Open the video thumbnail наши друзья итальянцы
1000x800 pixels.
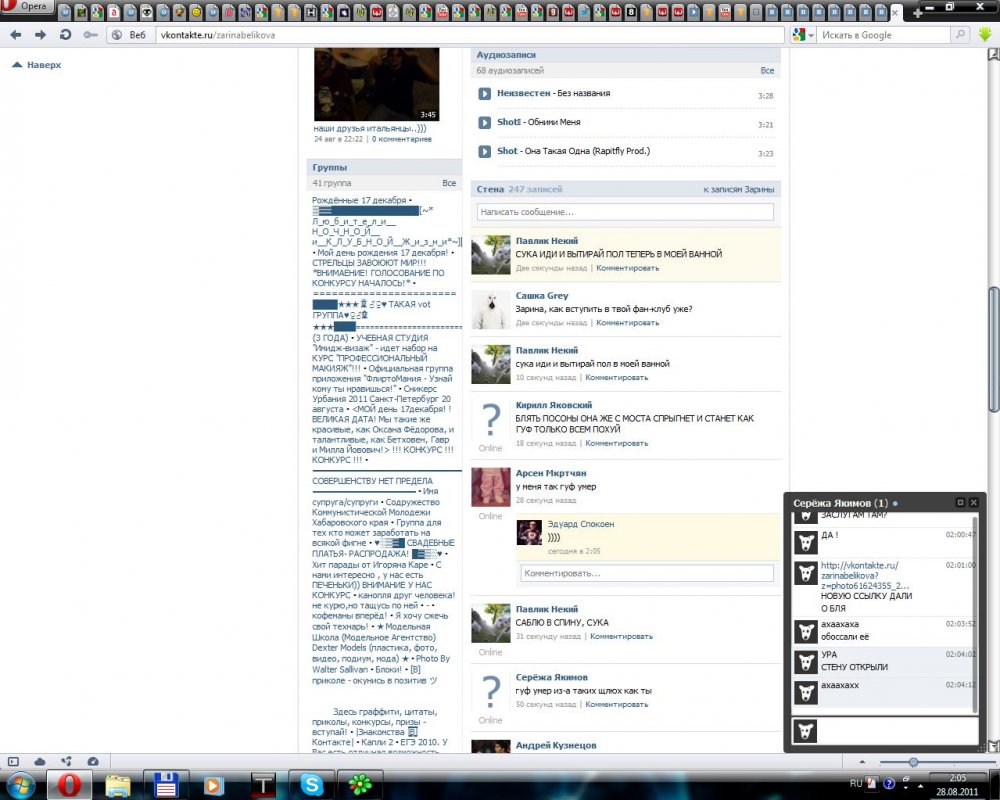tap(376, 84)
